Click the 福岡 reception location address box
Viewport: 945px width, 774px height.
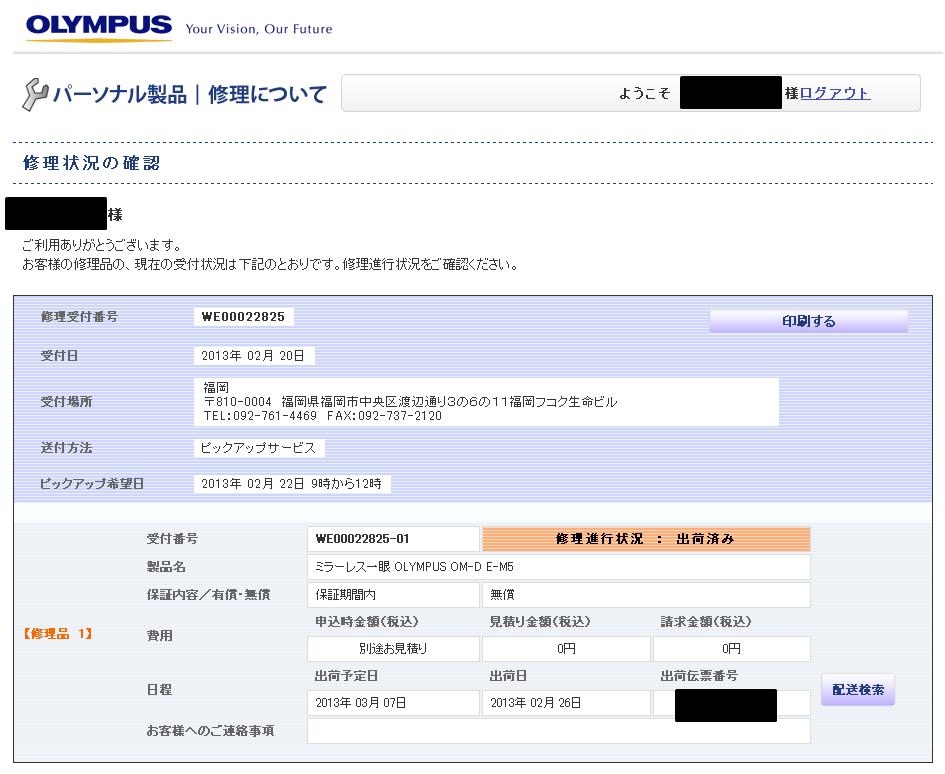click(486, 401)
